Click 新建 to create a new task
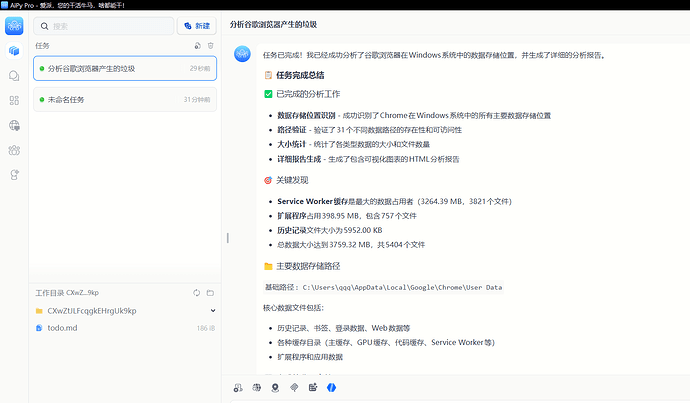This screenshot has height=403, width=690. pos(197,26)
